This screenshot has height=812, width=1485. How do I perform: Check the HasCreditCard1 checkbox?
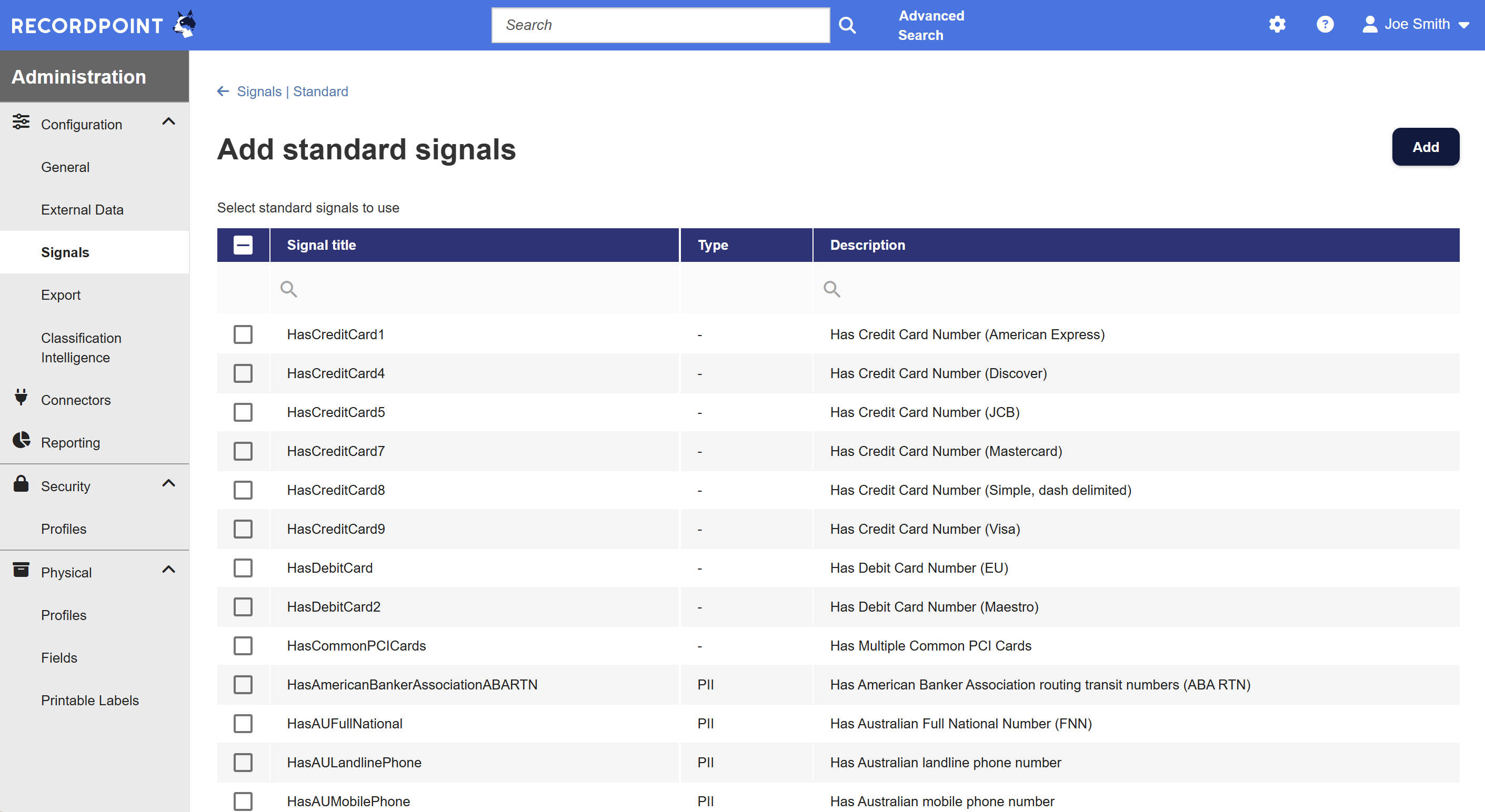tap(243, 334)
